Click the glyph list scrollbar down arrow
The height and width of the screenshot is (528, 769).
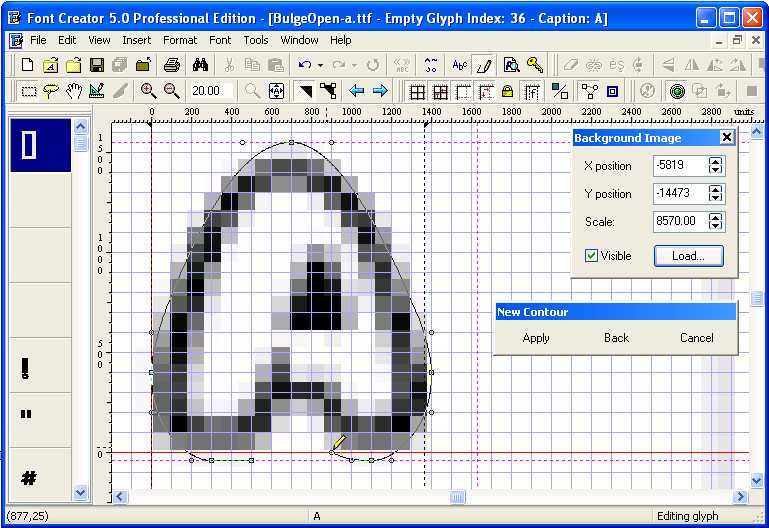[x=80, y=492]
